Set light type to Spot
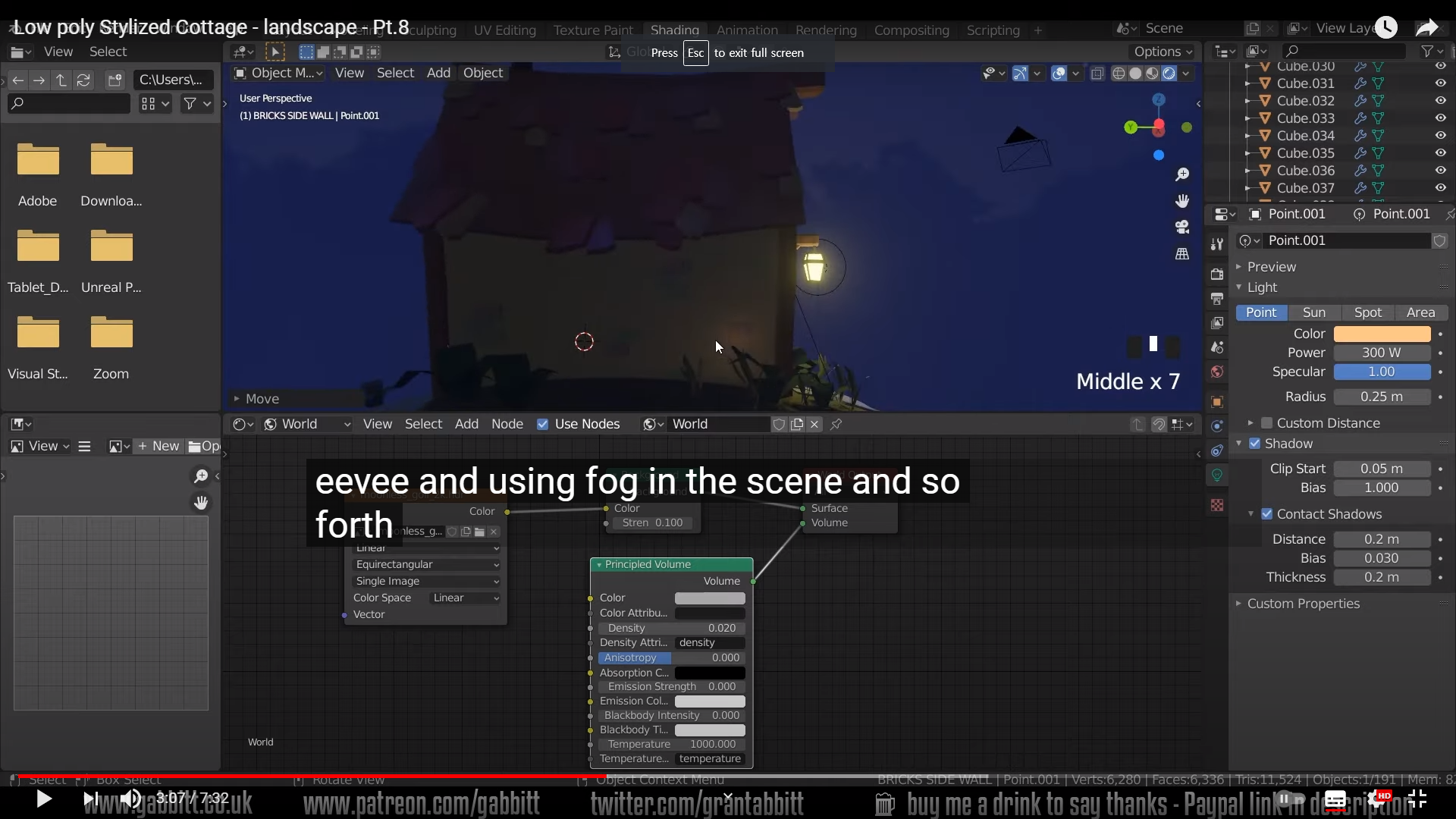 1367,312
